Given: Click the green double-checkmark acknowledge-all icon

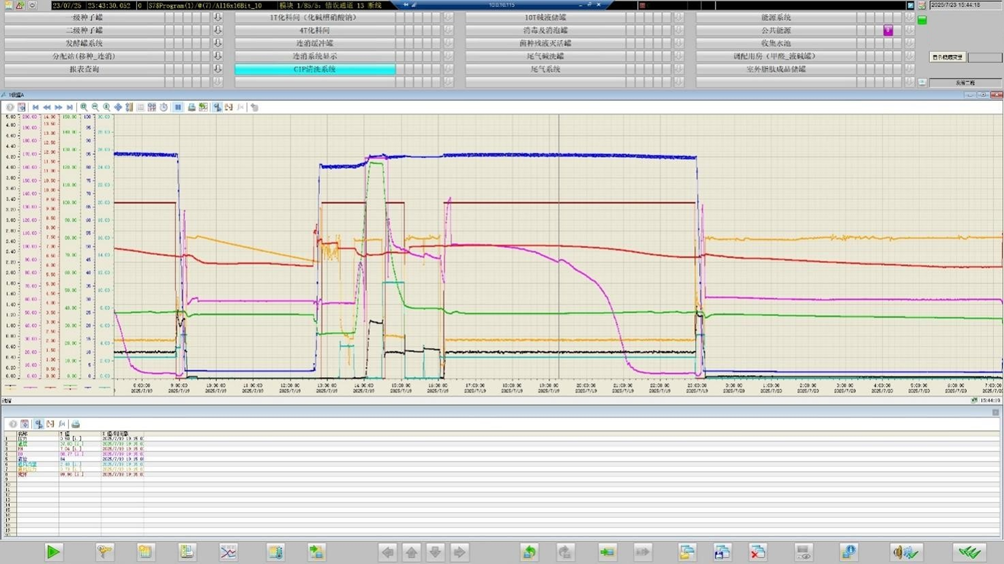Looking at the screenshot, I should click(968, 552).
